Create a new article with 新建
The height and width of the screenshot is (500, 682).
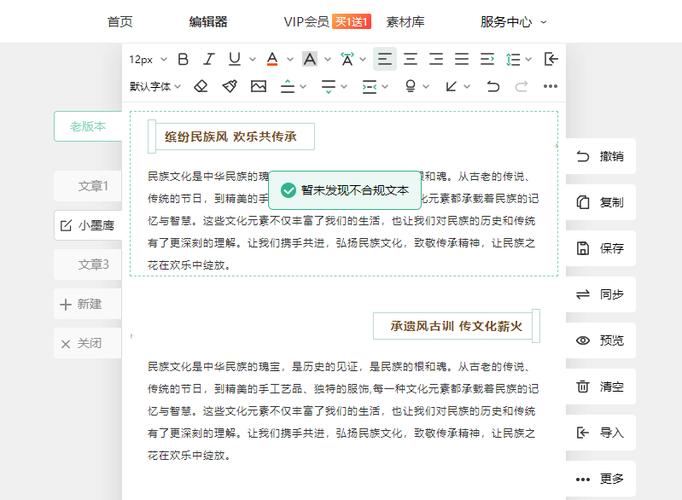pyautogui.click(x=88, y=304)
